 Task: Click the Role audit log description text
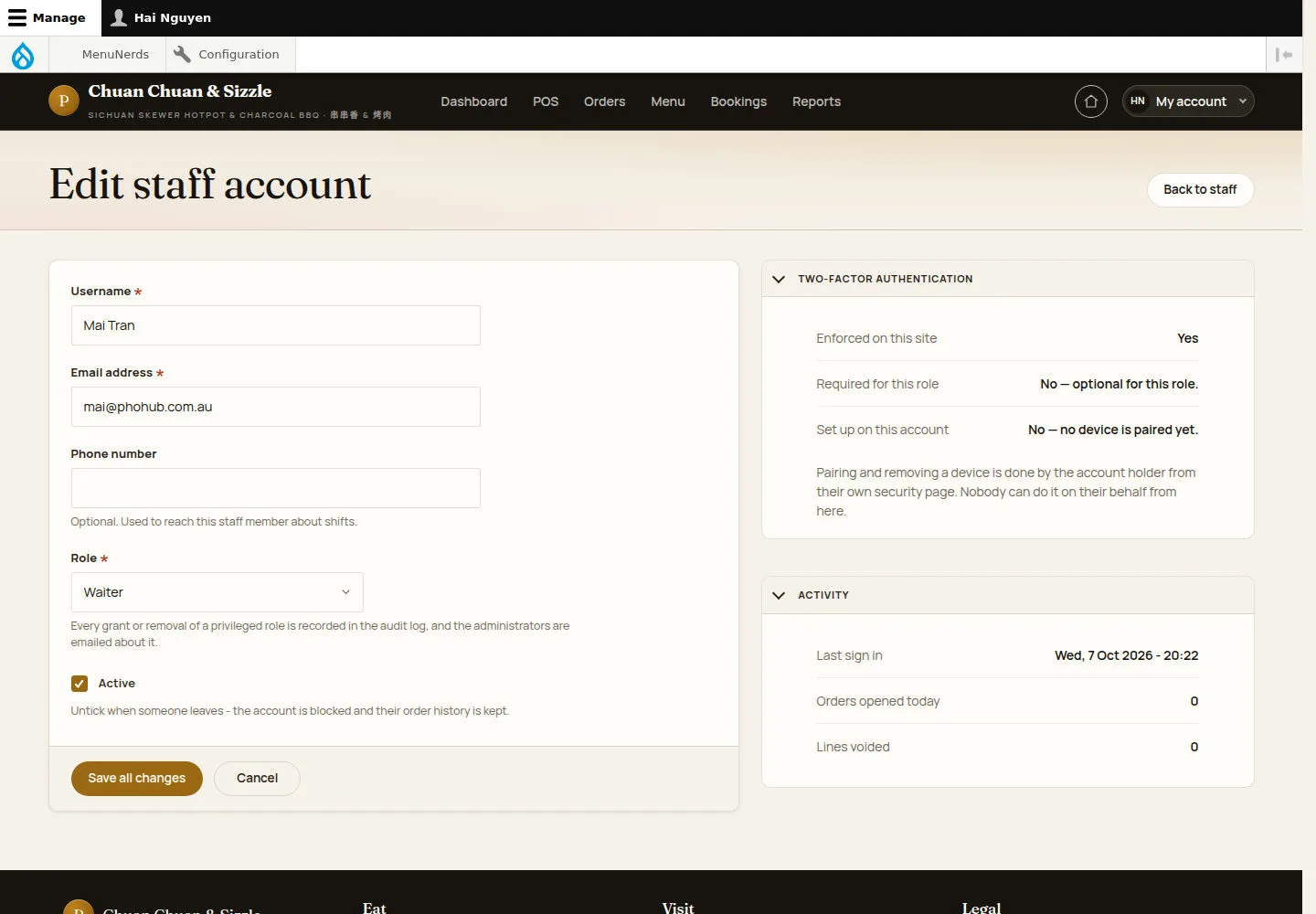[320, 634]
